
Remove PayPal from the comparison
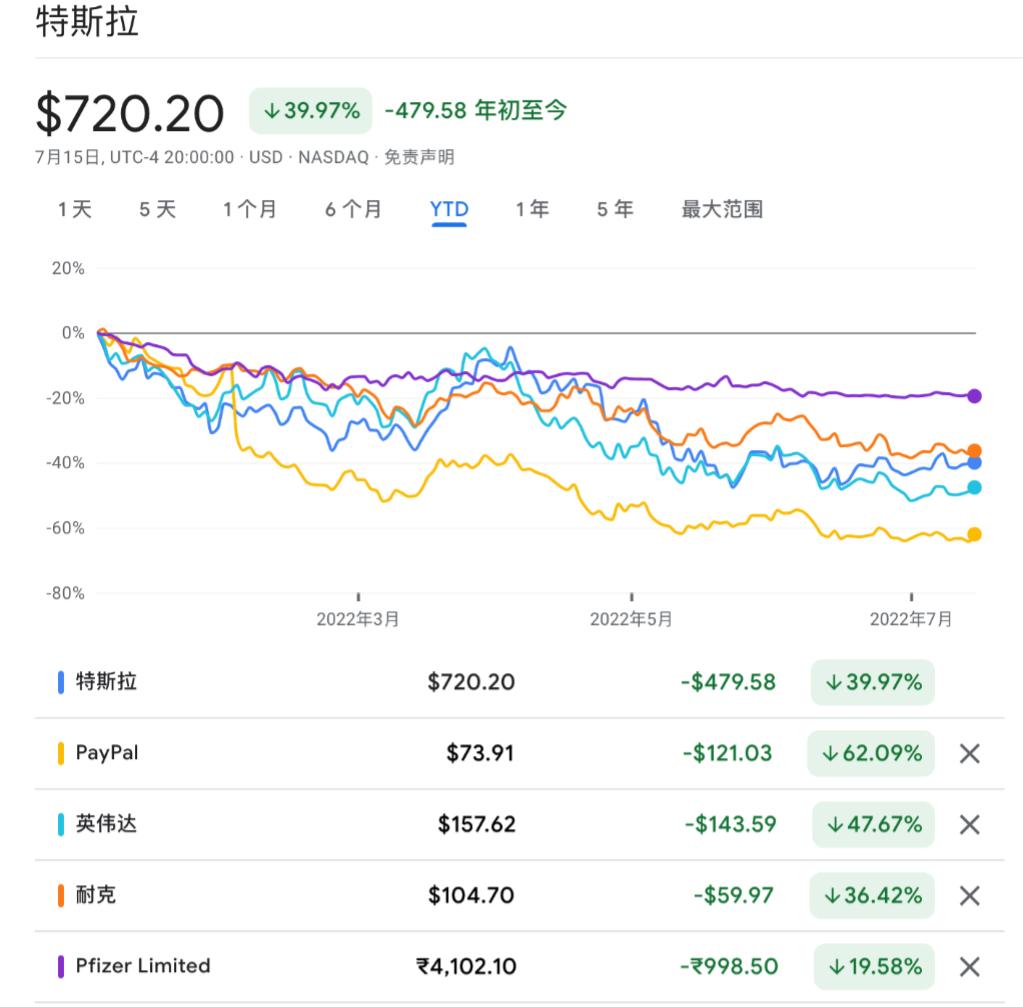969,753
